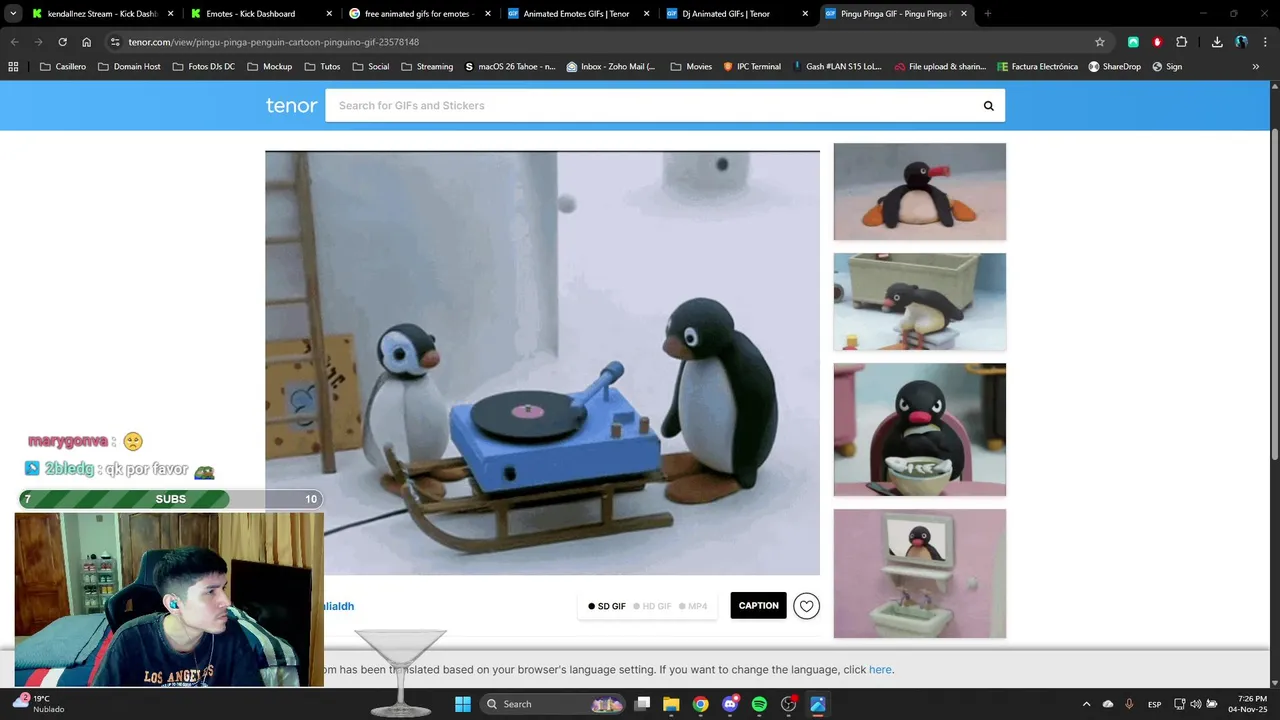Screen dimensions: 1280x720
Task: Open the Tutos bookmarks folder
Action: 322,67
